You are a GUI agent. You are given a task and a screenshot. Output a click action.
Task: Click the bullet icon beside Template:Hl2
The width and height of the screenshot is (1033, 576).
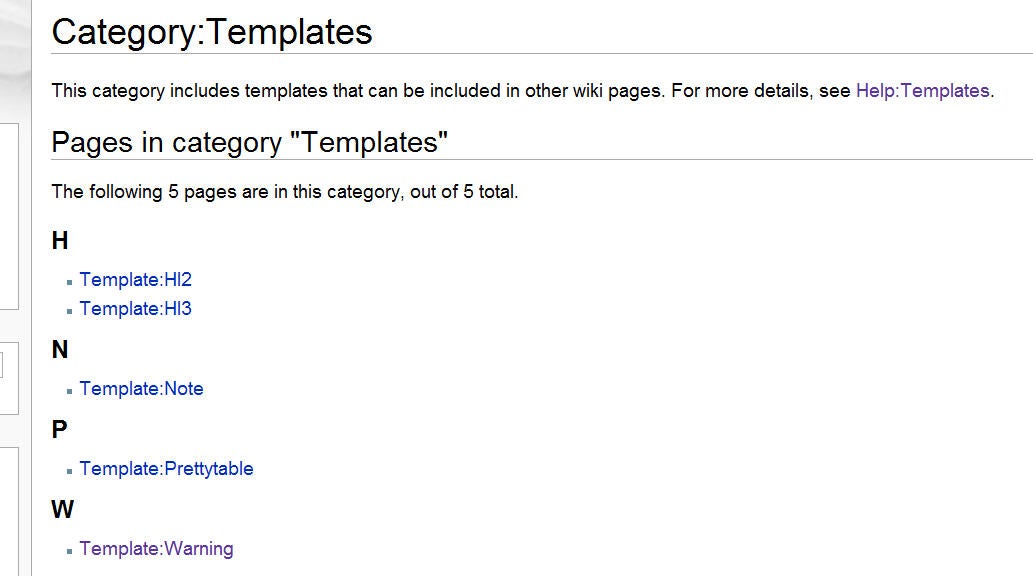coord(69,282)
